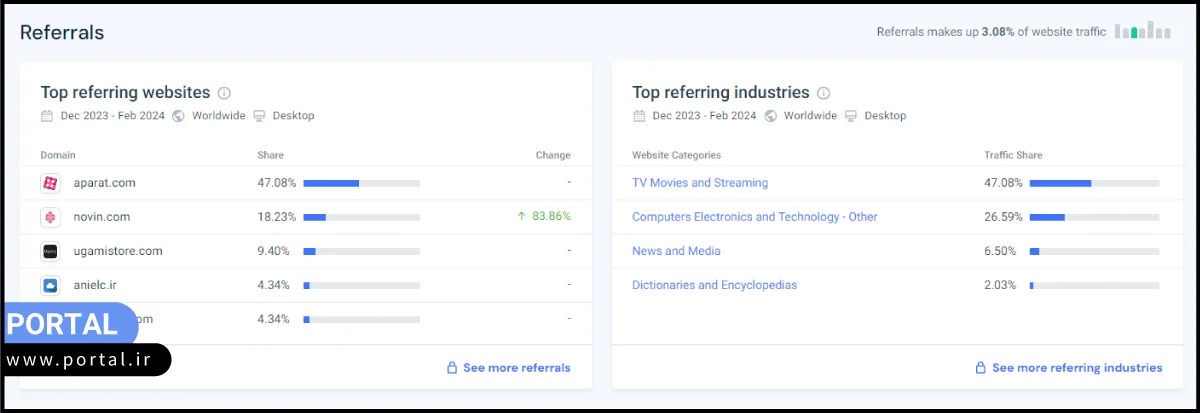Click the Share column header
Viewport: 1200px width, 413px height.
270,155
